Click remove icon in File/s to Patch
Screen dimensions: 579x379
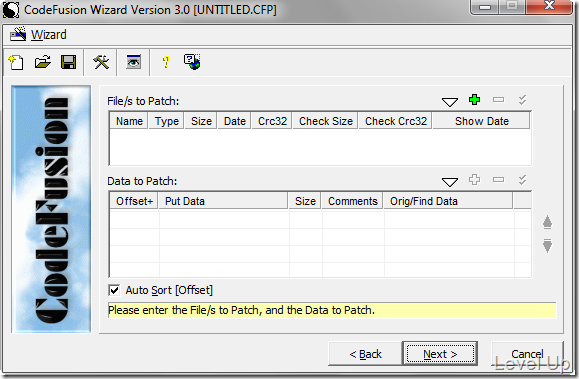[x=498, y=99]
